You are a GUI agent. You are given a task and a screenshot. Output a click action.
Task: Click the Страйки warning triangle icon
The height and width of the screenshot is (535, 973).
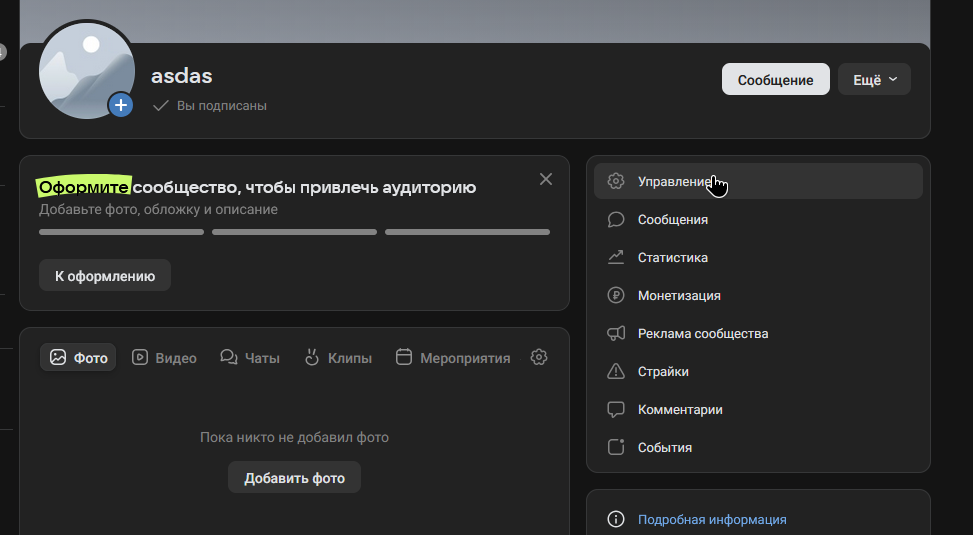[x=616, y=371]
